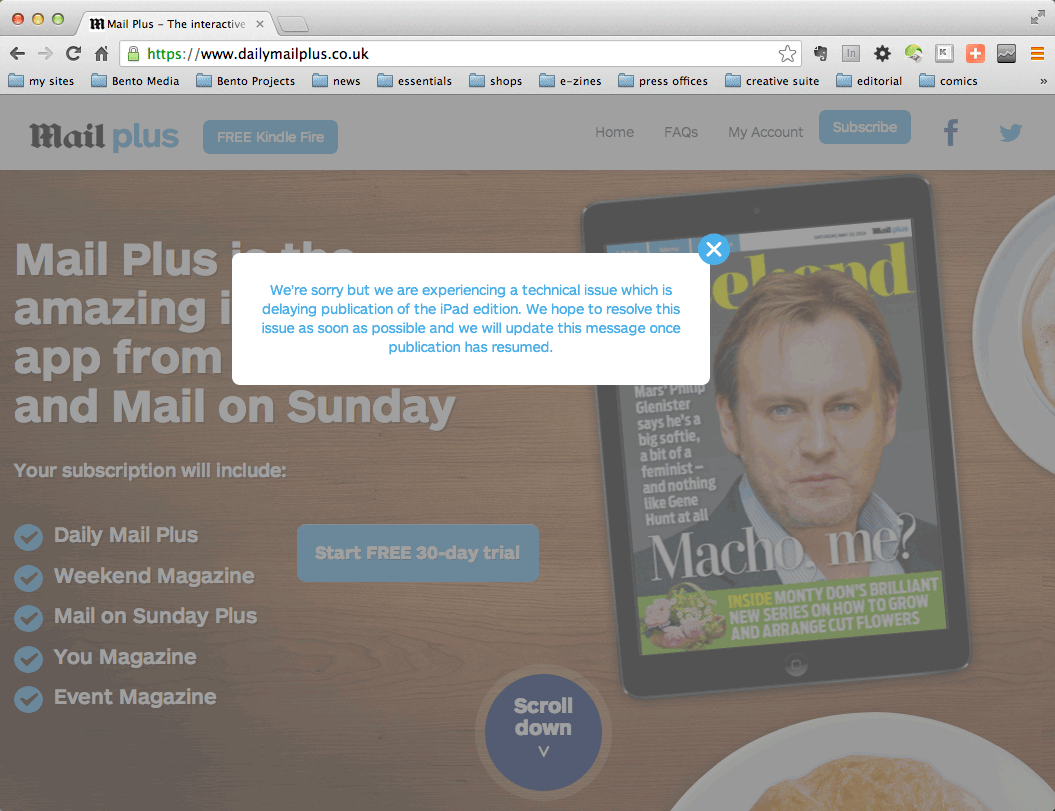This screenshot has width=1055, height=811.
Task: Open the news bookmarks folder
Action: (x=336, y=81)
